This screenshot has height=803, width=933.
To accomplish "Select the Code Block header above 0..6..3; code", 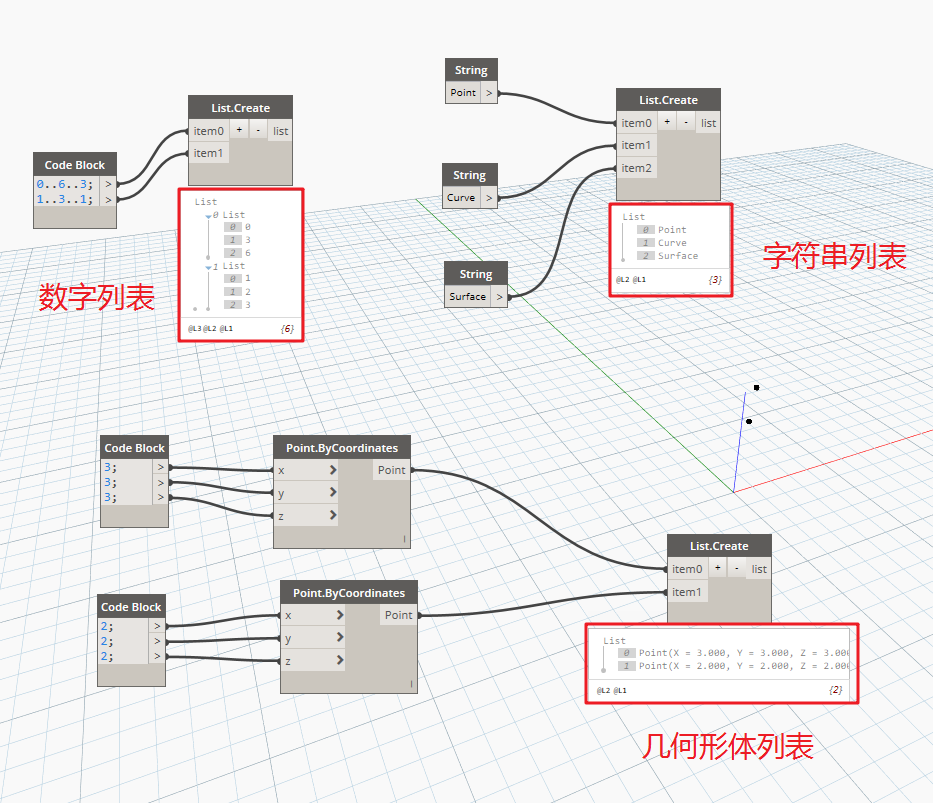I will [74, 165].
